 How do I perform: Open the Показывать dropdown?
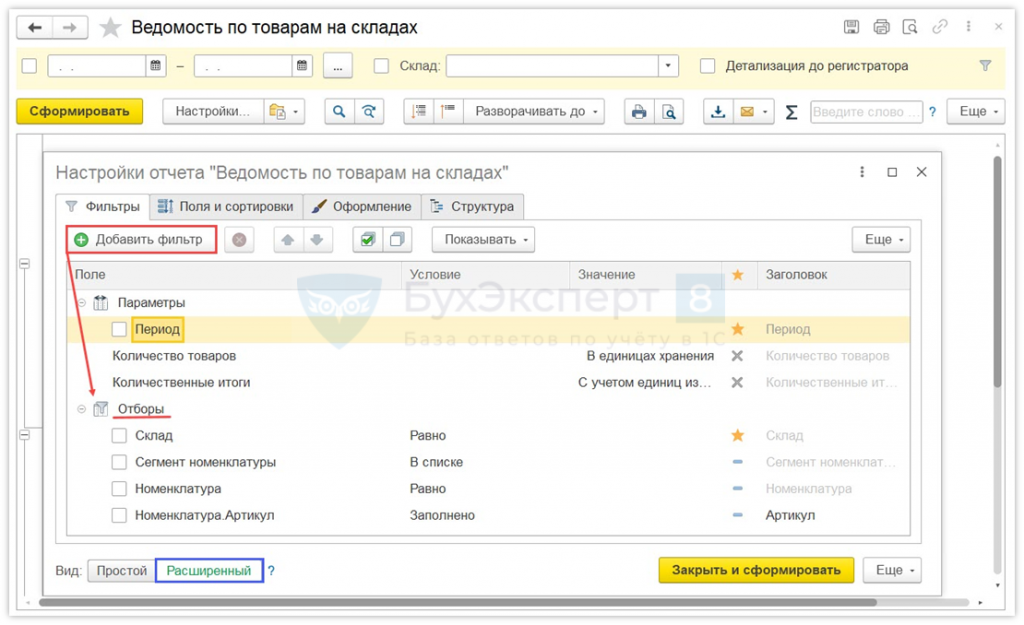click(x=483, y=240)
